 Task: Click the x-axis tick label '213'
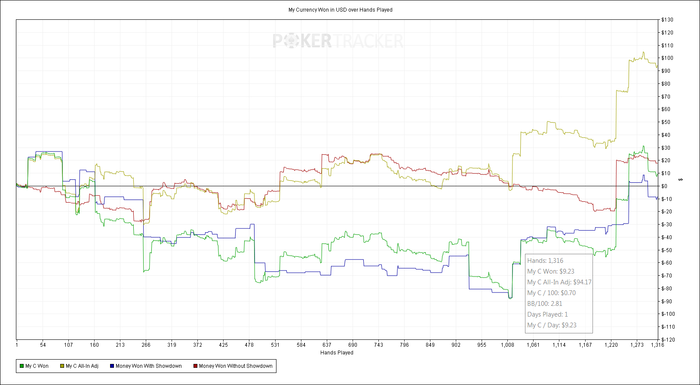(x=120, y=345)
